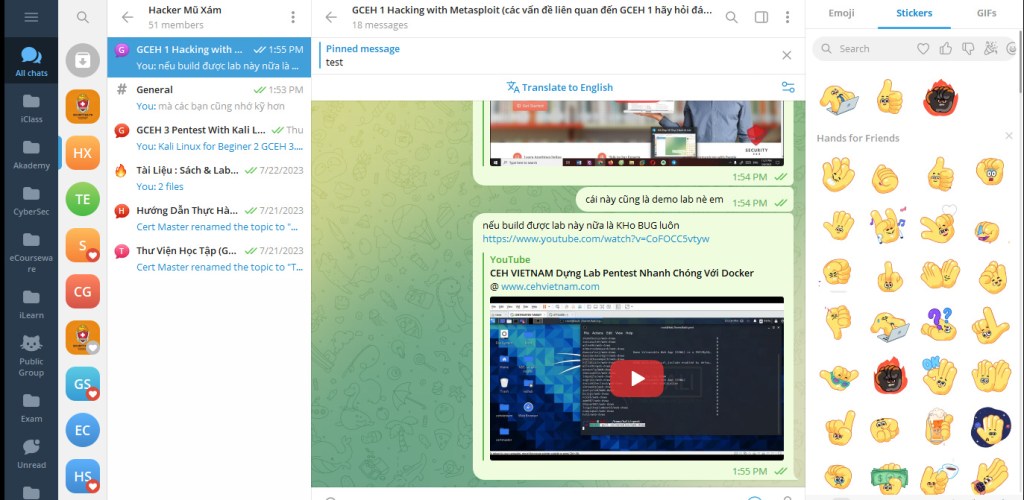
Task: Toggle the right side panel view
Action: (x=761, y=17)
